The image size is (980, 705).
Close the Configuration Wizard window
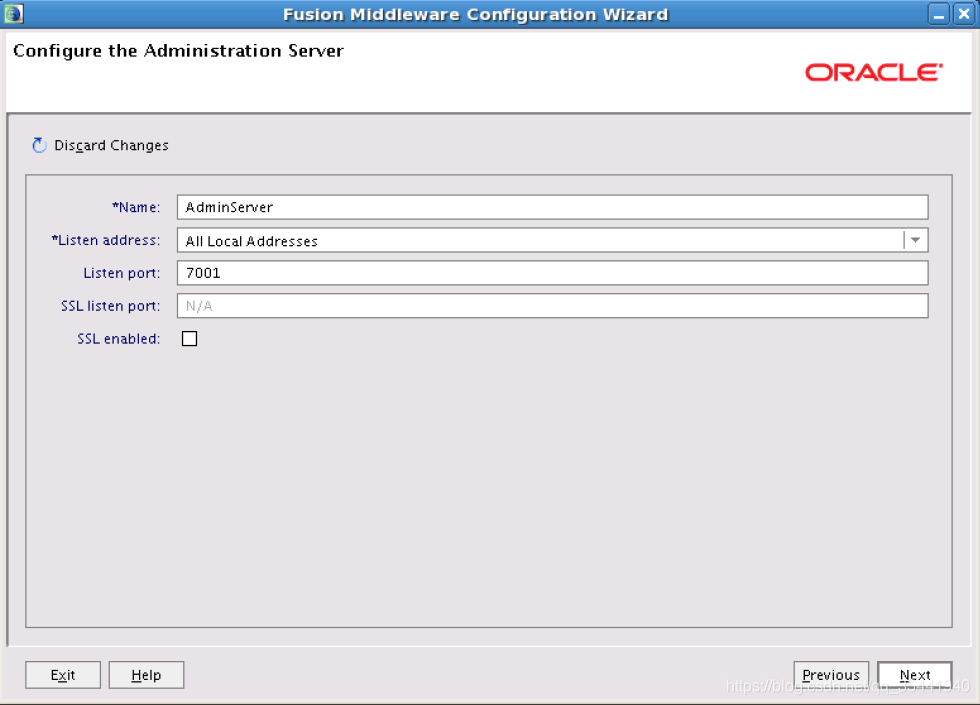(964, 14)
